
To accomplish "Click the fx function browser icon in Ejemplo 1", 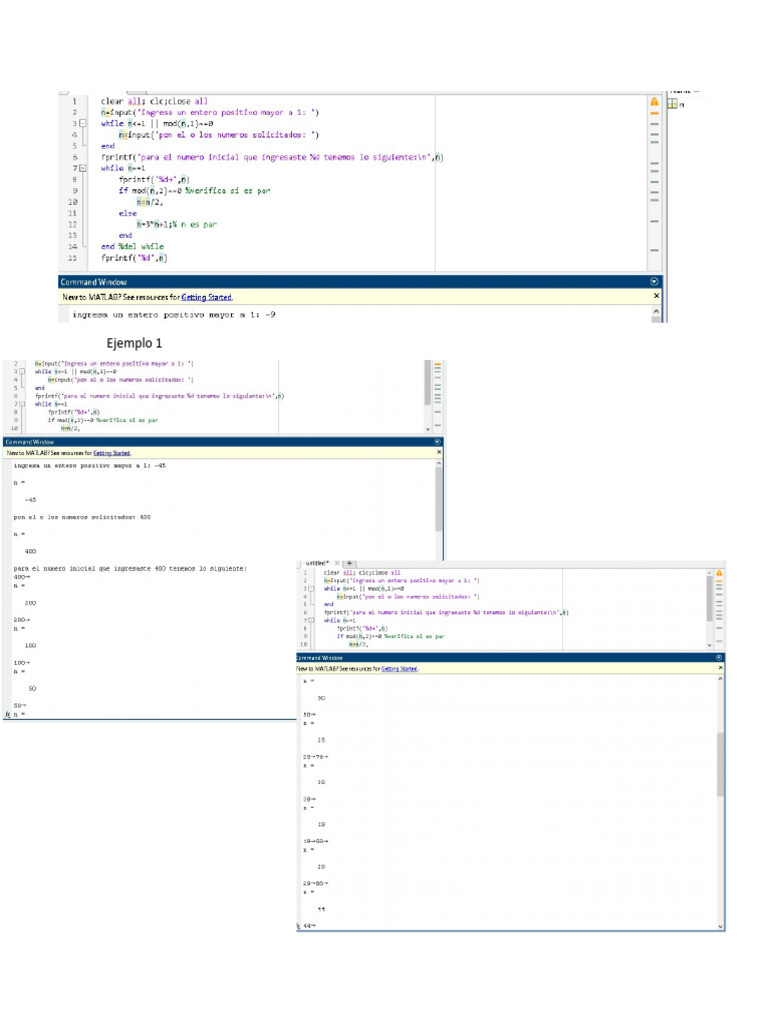I will [x=7, y=714].
